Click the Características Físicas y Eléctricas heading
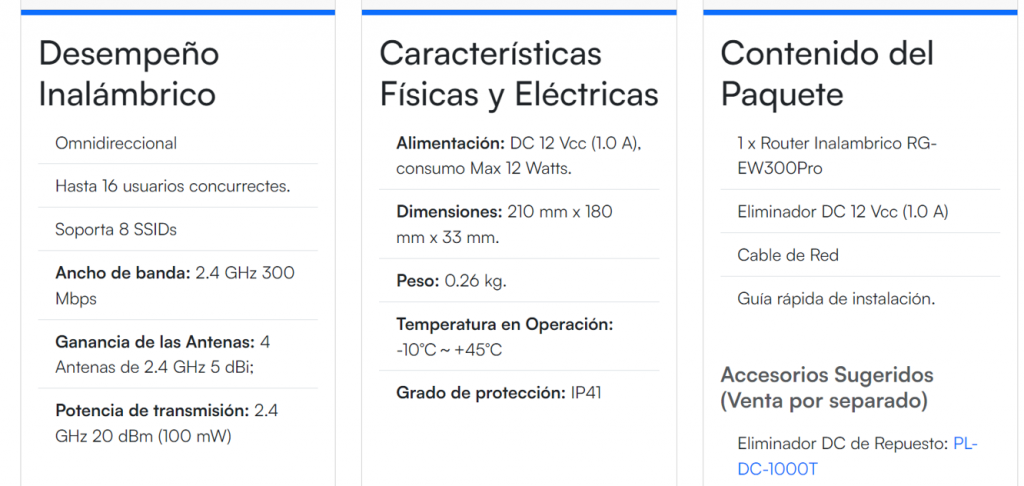1024x486 pixels. pyautogui.click(x=519, y=74)
